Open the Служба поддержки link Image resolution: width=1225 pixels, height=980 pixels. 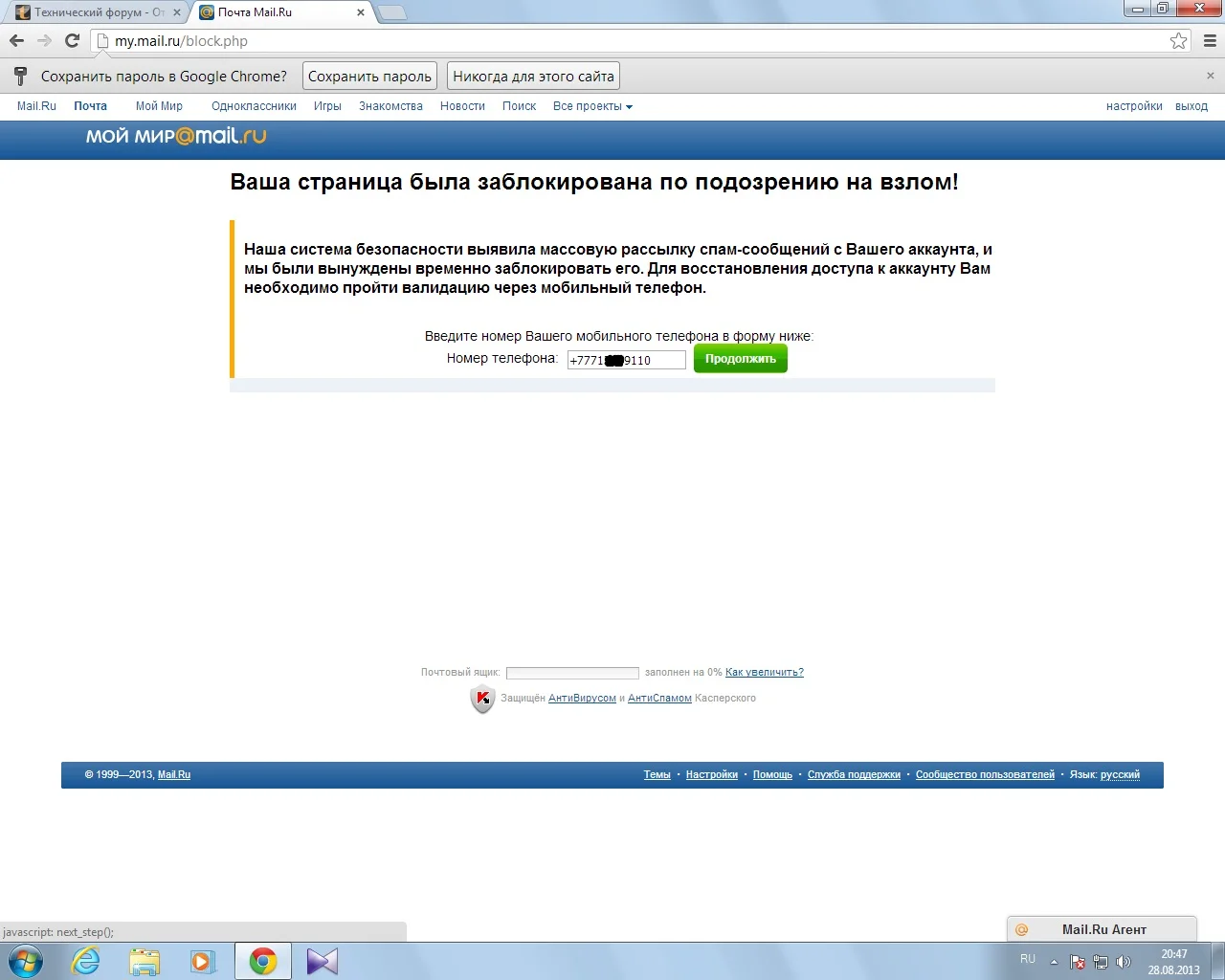click(854, 774)
